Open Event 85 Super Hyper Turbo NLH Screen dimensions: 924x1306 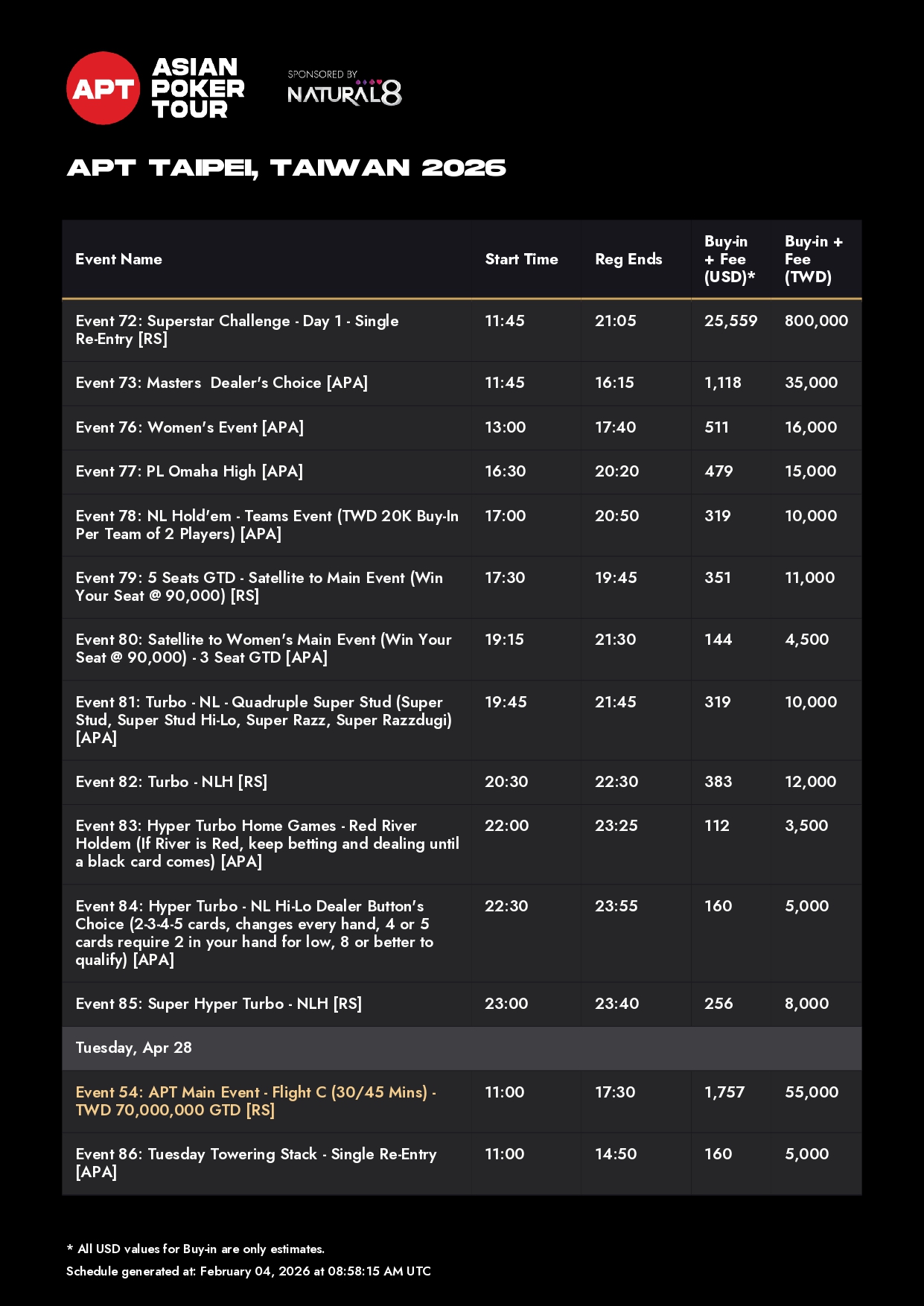[218, 1004]
